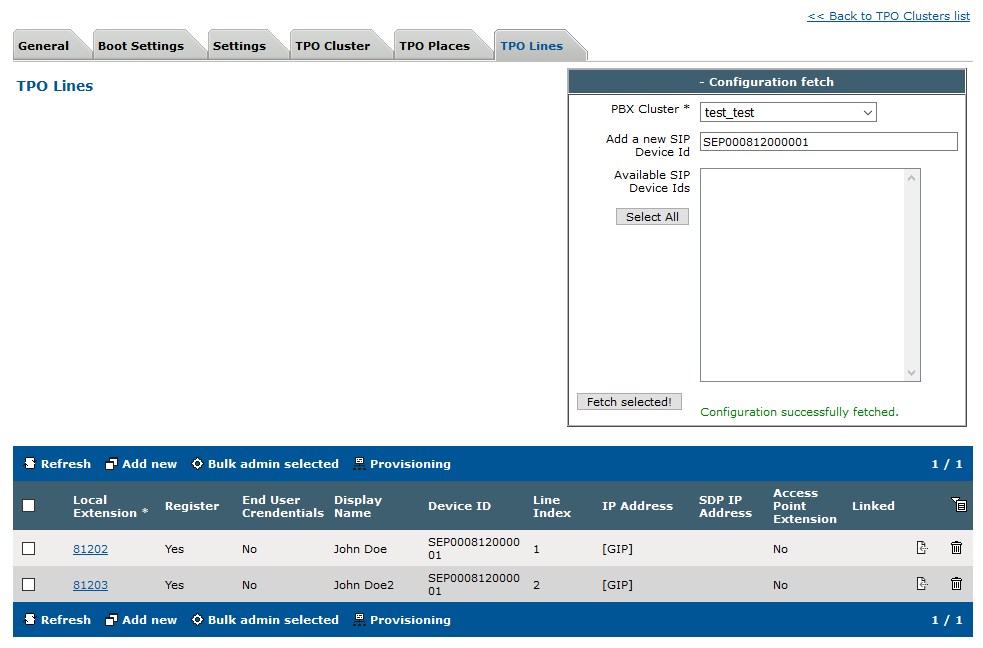Collapse the Configuration fetch panel
The image size is (983, 648).
(766, 82)
